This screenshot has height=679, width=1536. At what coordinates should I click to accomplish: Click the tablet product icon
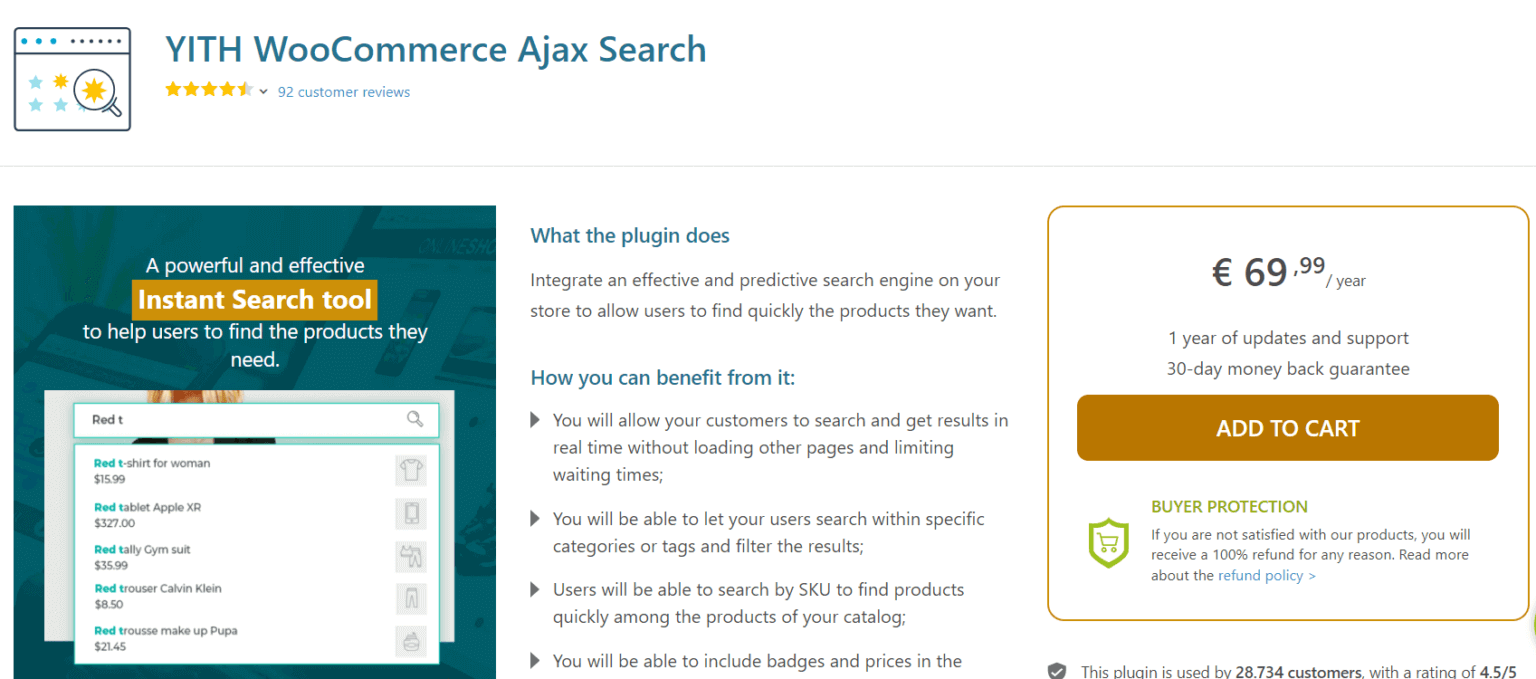[x=410, y=513]
